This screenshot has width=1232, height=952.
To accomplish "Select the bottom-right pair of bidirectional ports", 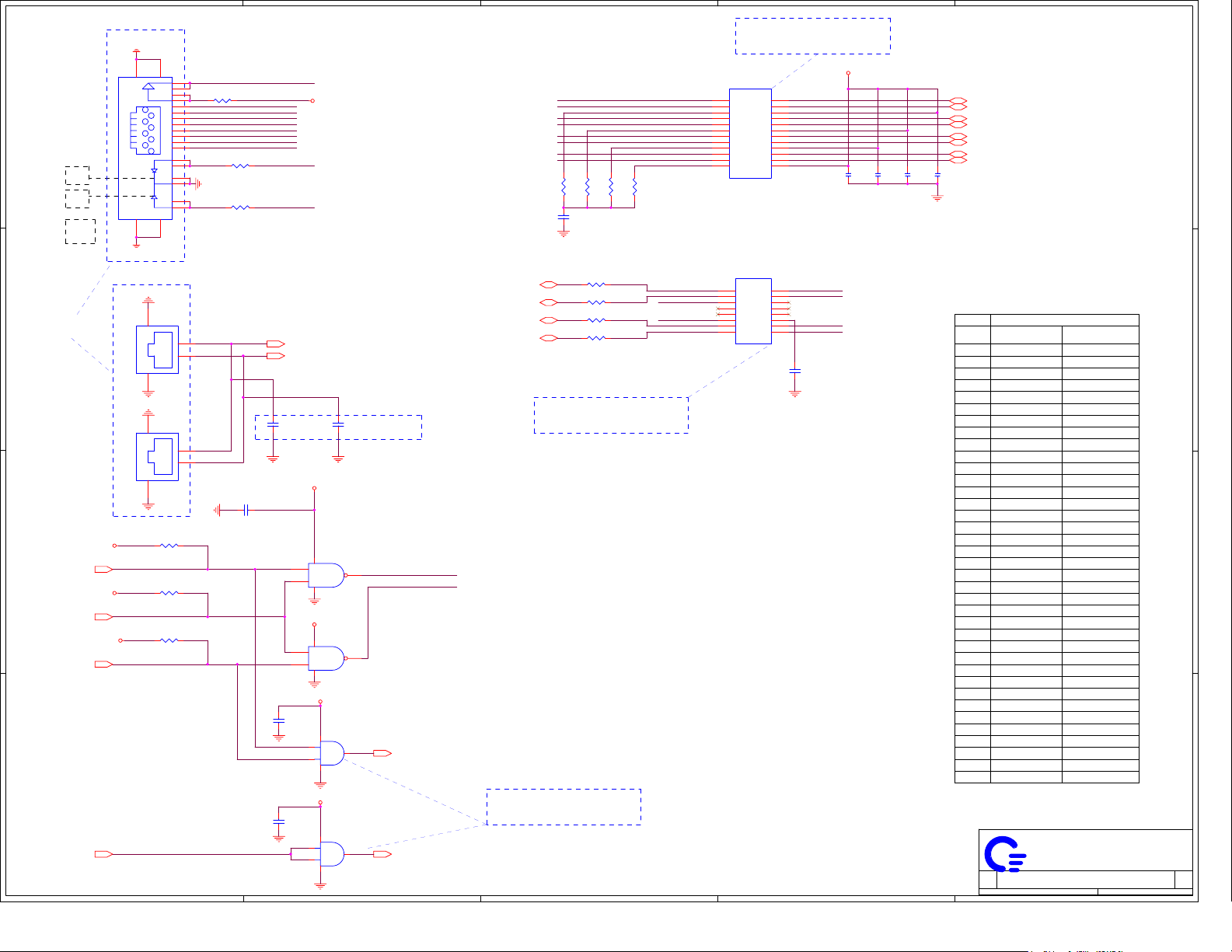I will pos(958,157).
